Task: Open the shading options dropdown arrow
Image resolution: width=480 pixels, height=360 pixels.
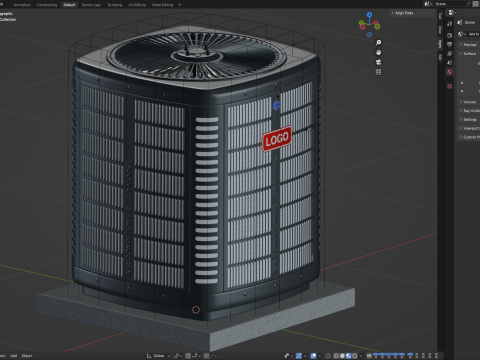Action: pos(361,356)
